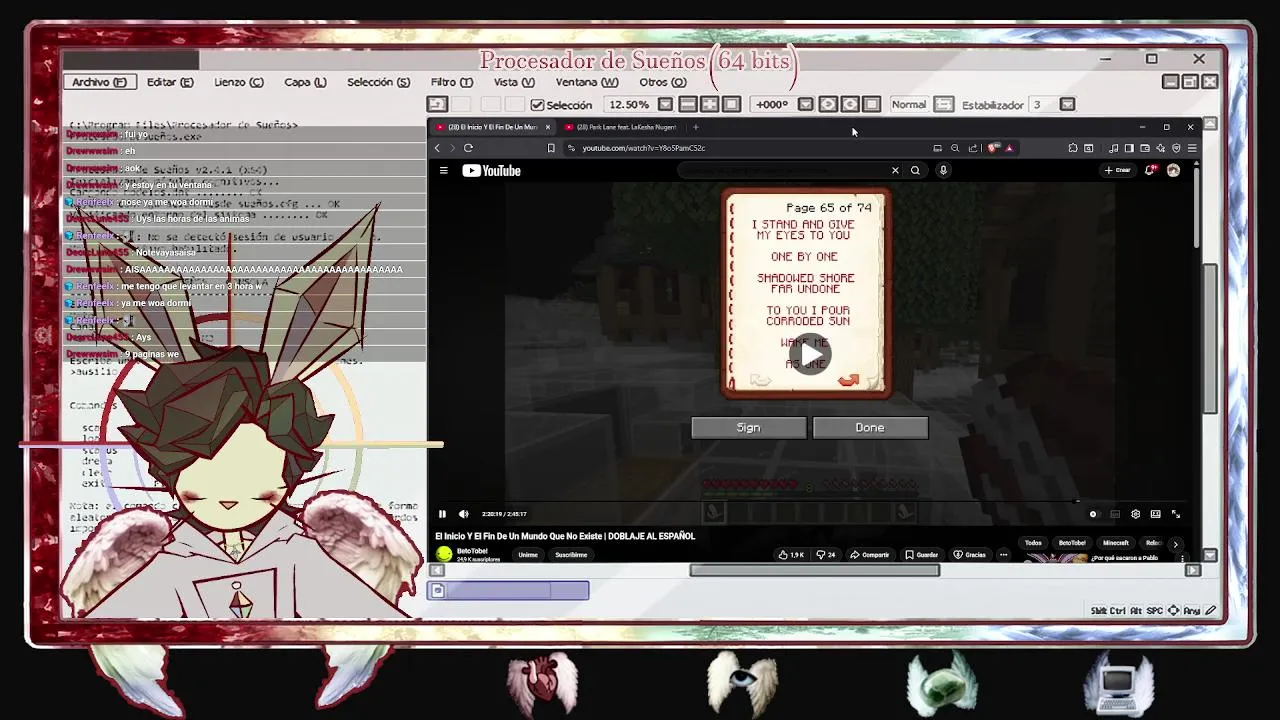
Task: Open the Vista menu
Action: point(514,82)
